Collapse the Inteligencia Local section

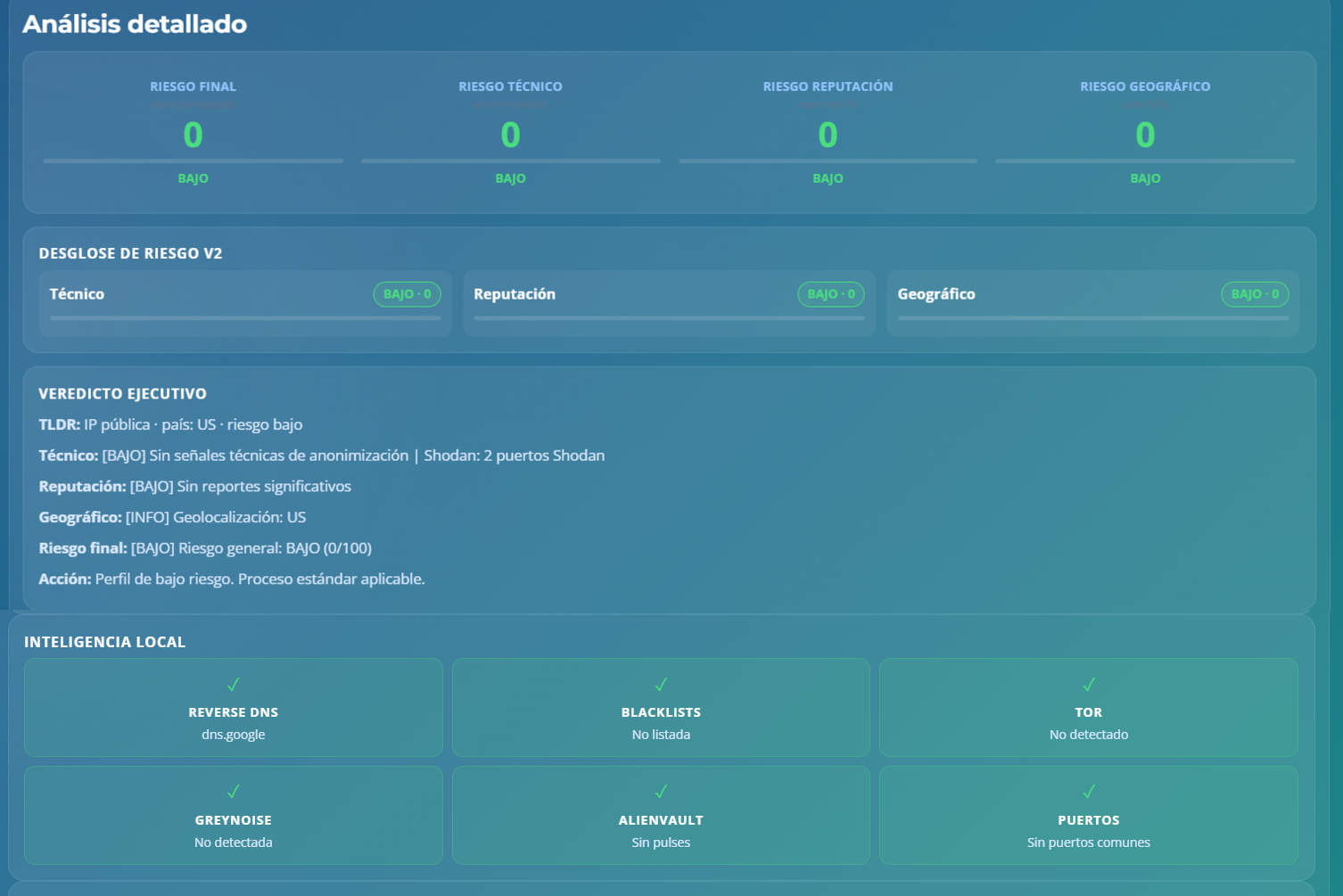103,641
